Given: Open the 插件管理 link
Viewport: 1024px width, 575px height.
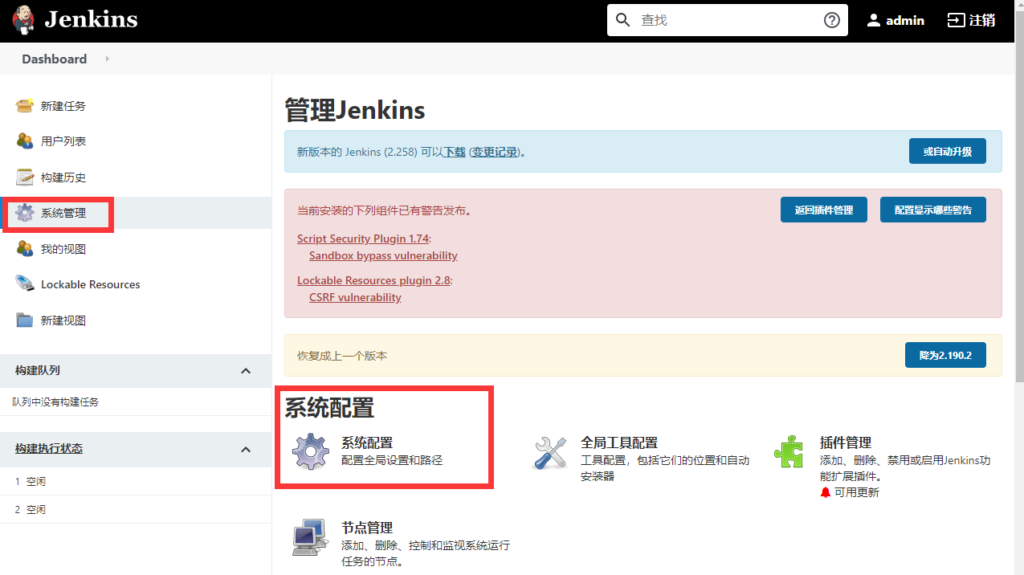Looking at the screenshot, I should (846, 442).
